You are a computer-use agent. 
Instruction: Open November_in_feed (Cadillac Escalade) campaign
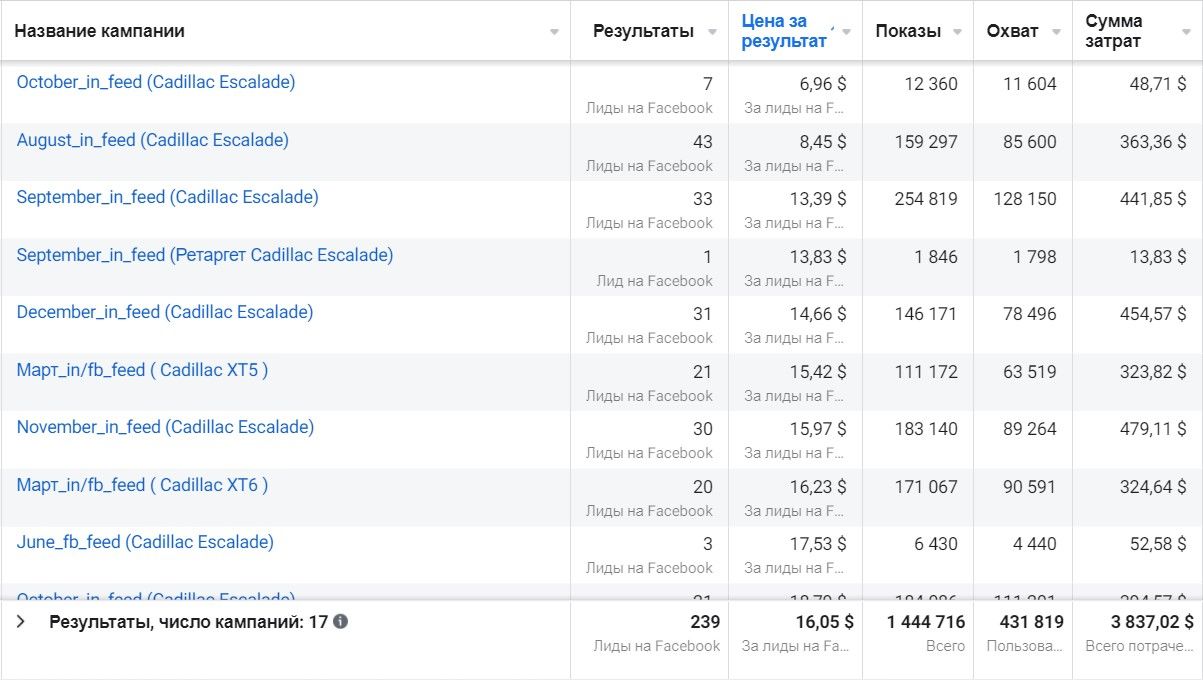(x=165, y=427)
